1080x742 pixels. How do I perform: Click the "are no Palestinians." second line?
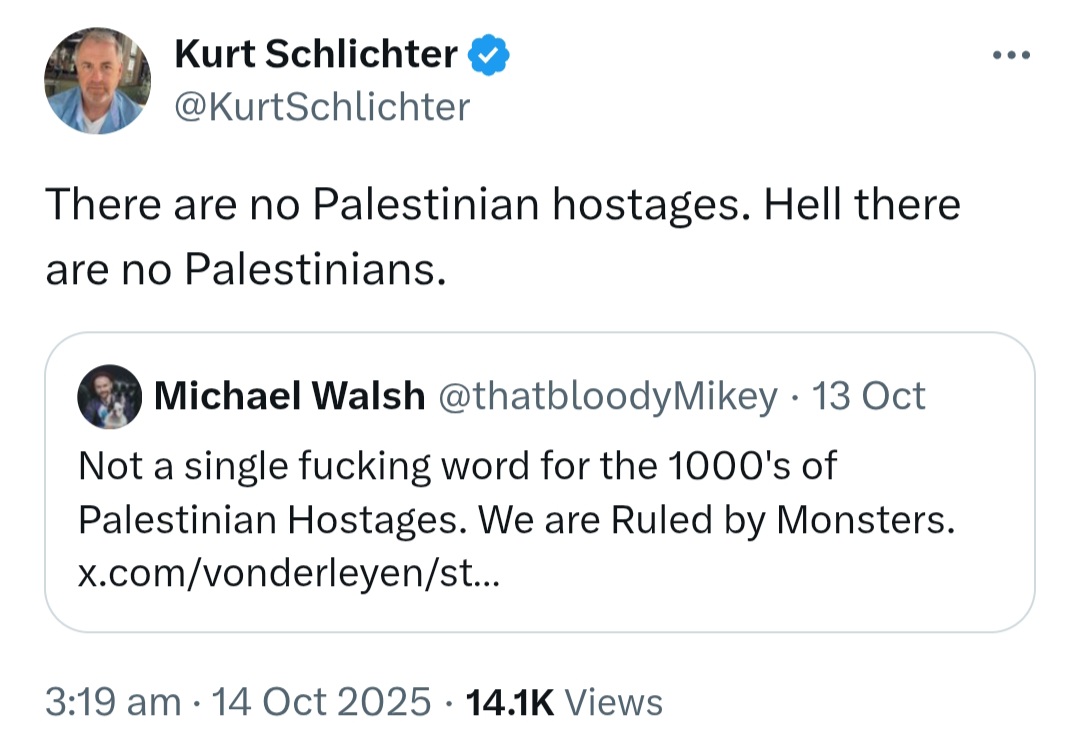click(245, 269)
